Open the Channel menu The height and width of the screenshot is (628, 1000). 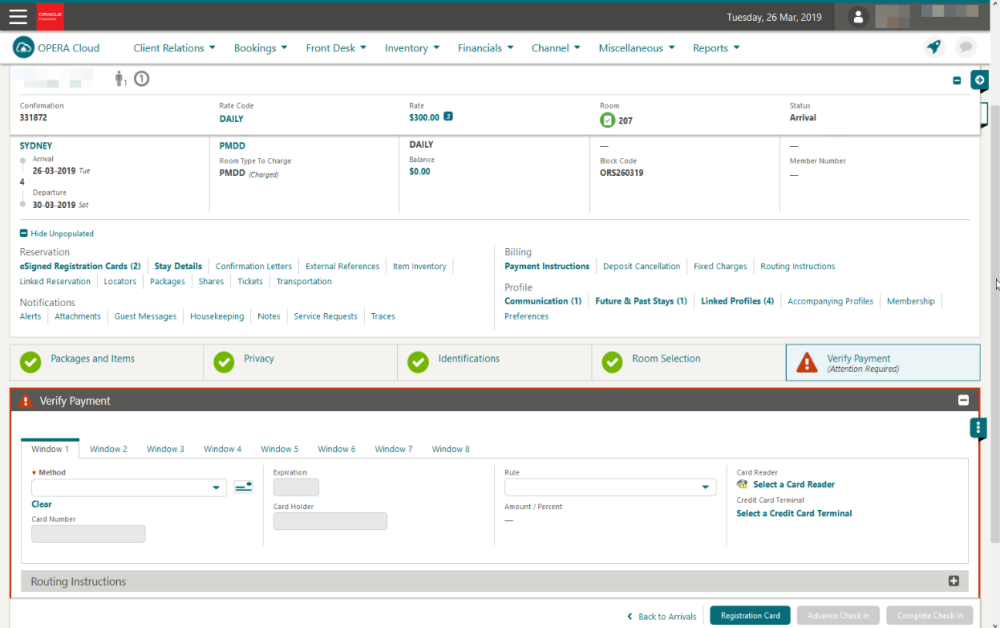coord(555,48)
